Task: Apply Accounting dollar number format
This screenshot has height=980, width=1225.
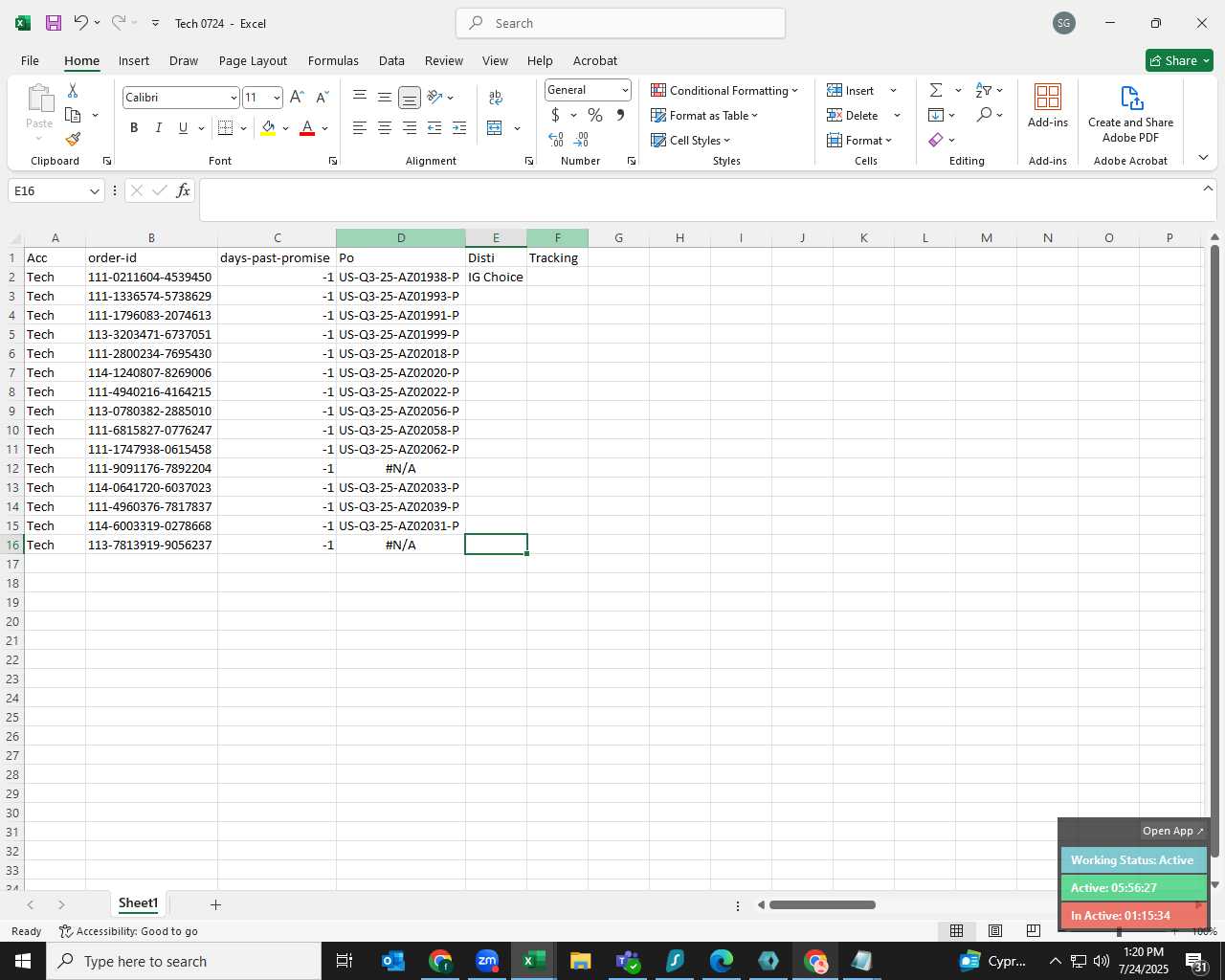Action: 555,115
